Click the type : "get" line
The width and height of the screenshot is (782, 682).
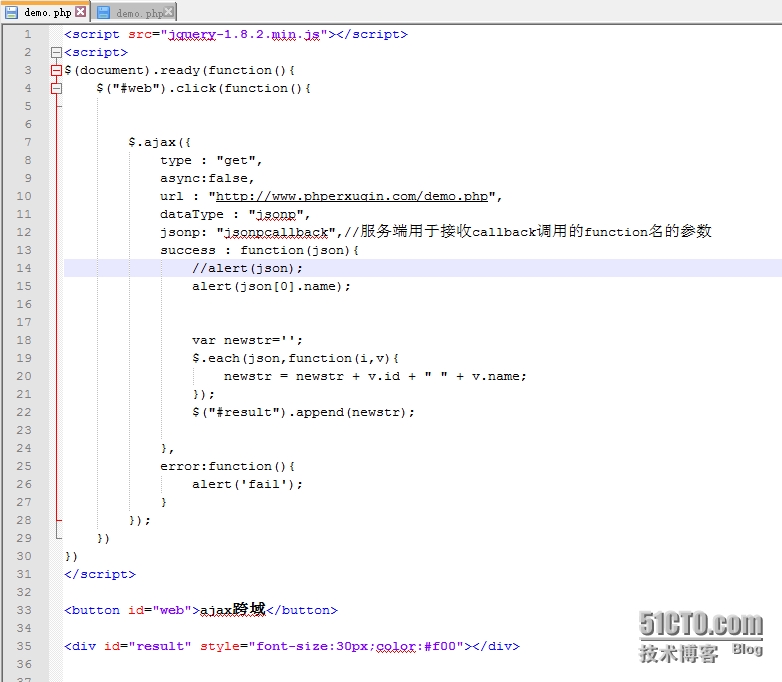click(x=211, y=160)
